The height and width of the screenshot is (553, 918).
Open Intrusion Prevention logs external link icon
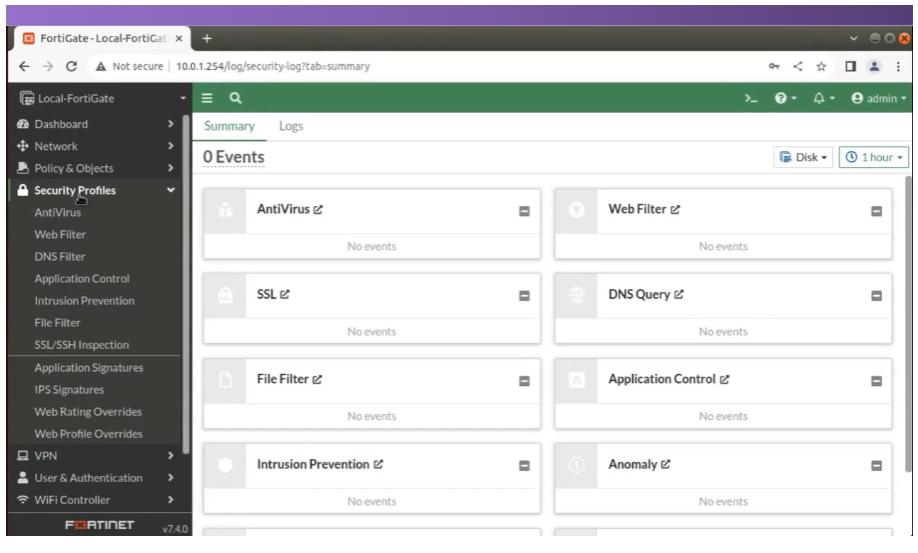tap(378, 464)
